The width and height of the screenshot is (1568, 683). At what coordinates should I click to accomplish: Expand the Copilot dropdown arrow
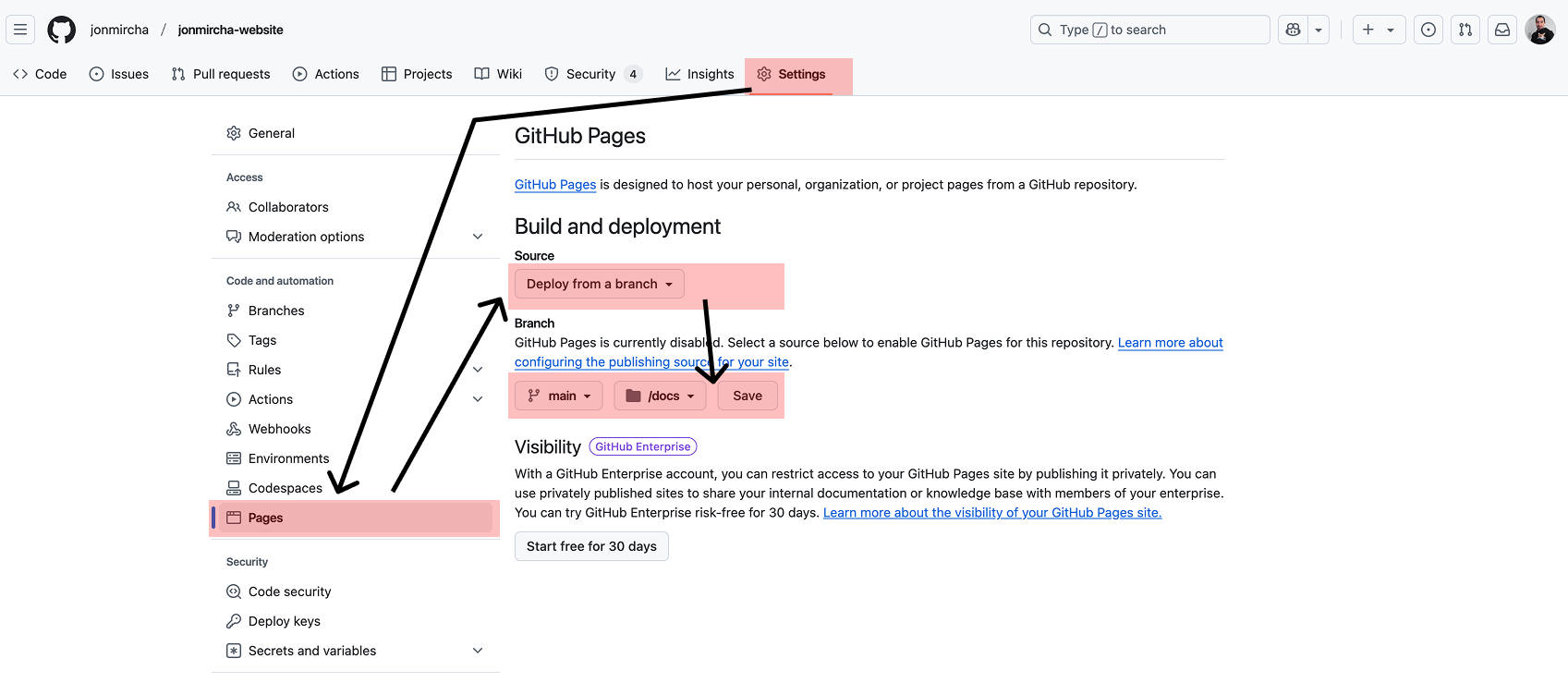(1319, 30)
